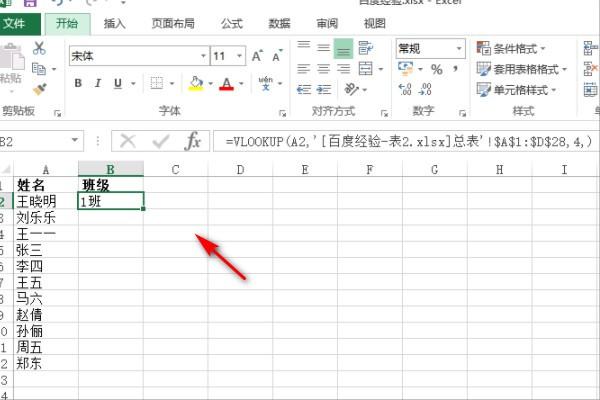Click the Wrap Text icon

365,48
